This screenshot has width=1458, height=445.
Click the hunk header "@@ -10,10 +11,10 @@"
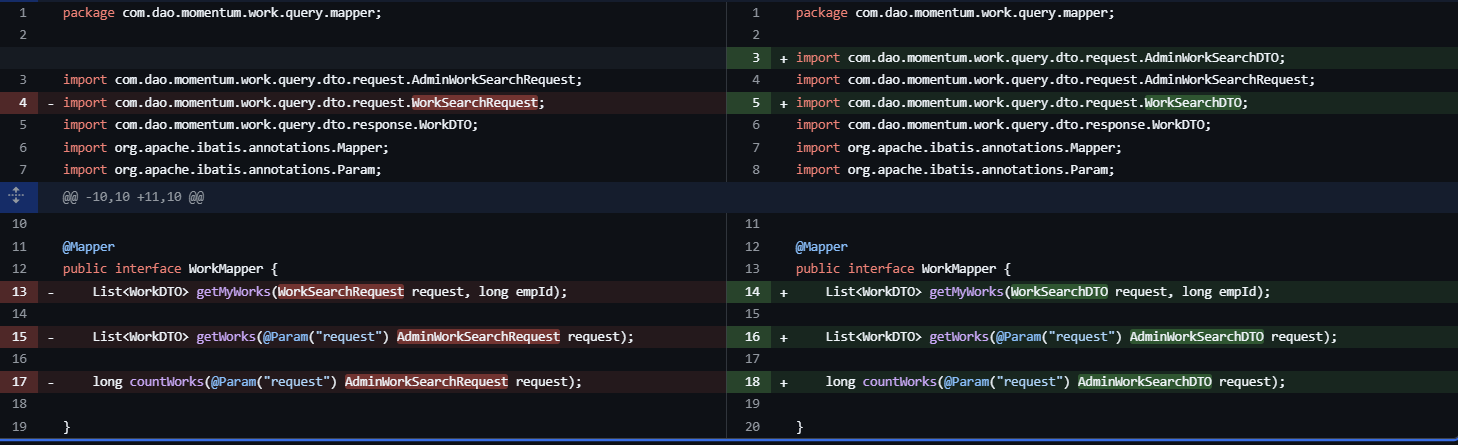coord(134,198)
